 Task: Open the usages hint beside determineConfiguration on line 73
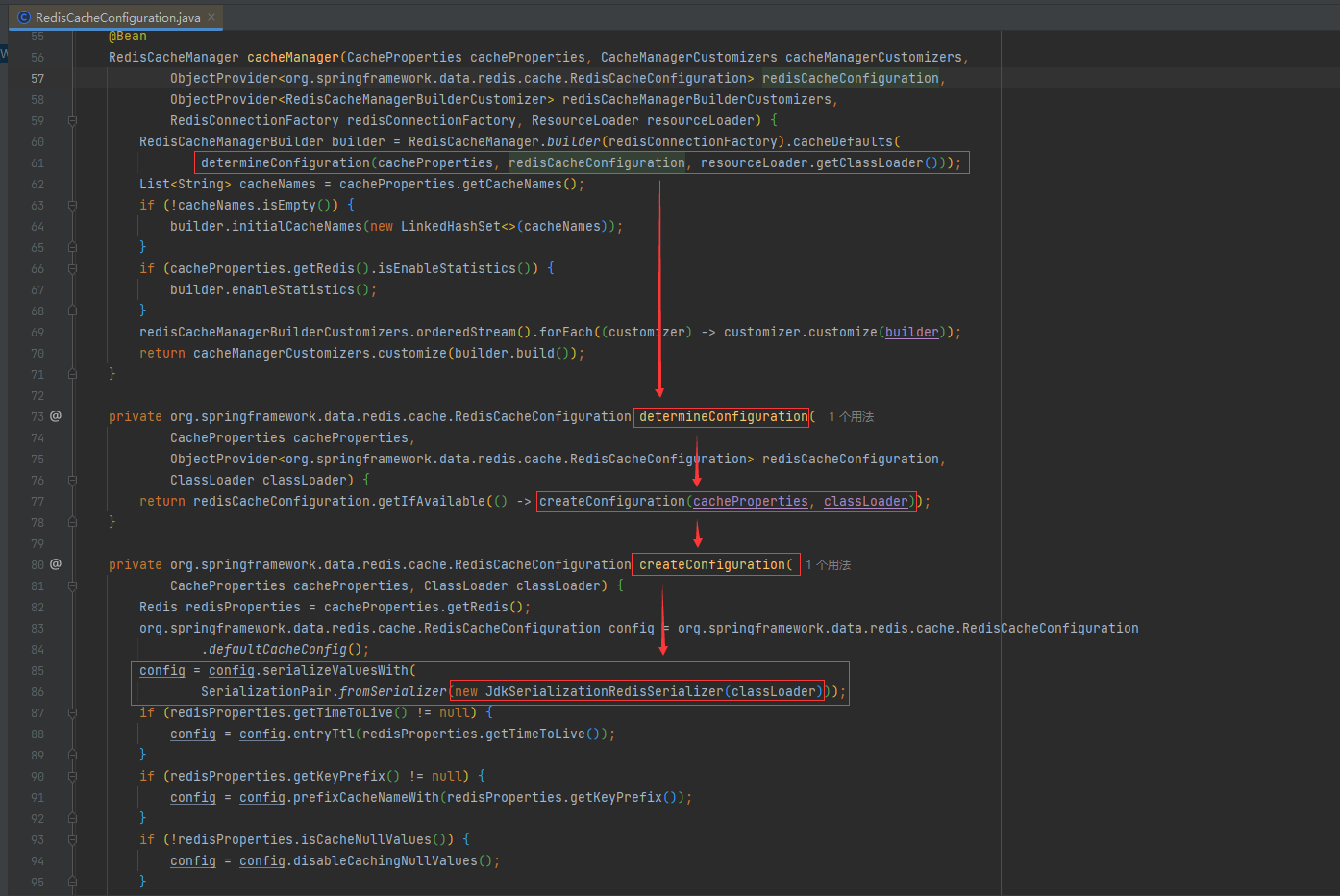tap(851, 417)
